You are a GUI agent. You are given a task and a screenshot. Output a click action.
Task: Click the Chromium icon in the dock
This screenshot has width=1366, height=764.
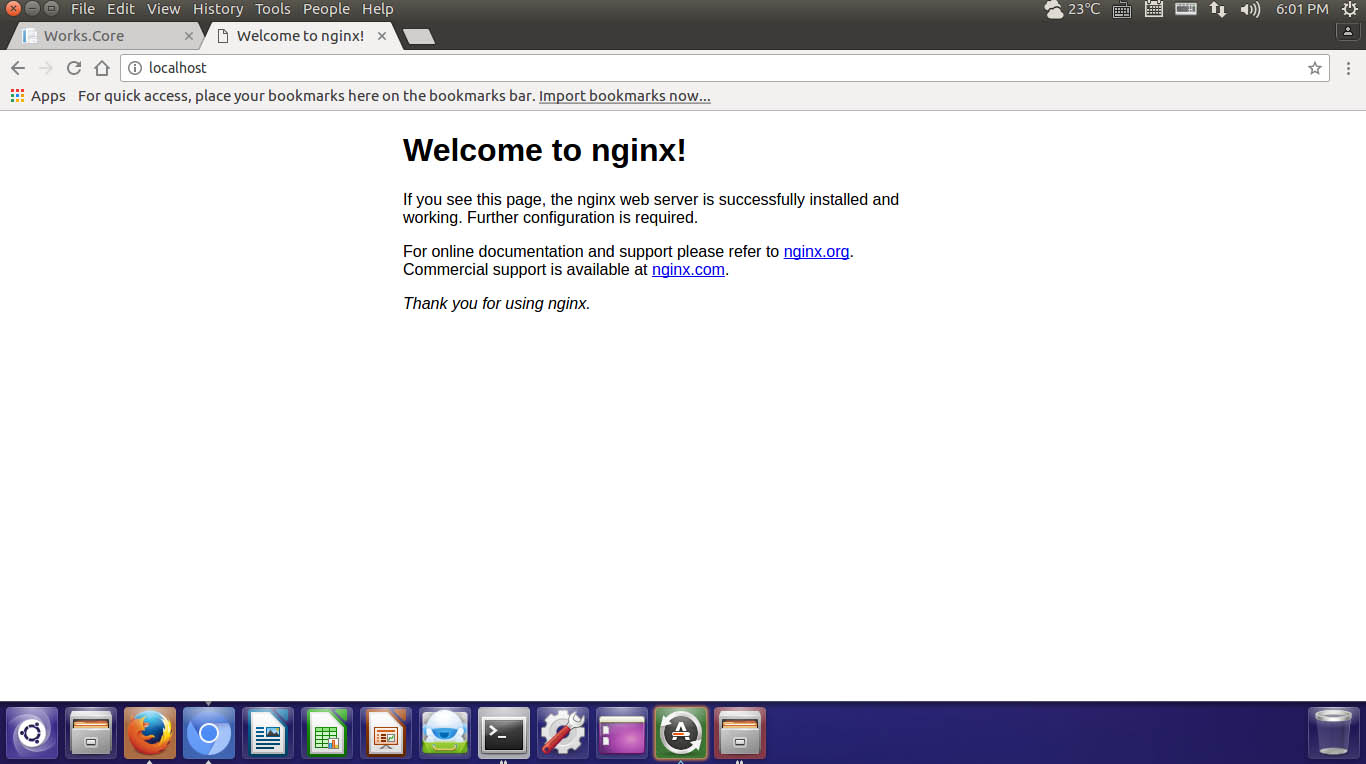pyautogui.click(x=209, y=733)
